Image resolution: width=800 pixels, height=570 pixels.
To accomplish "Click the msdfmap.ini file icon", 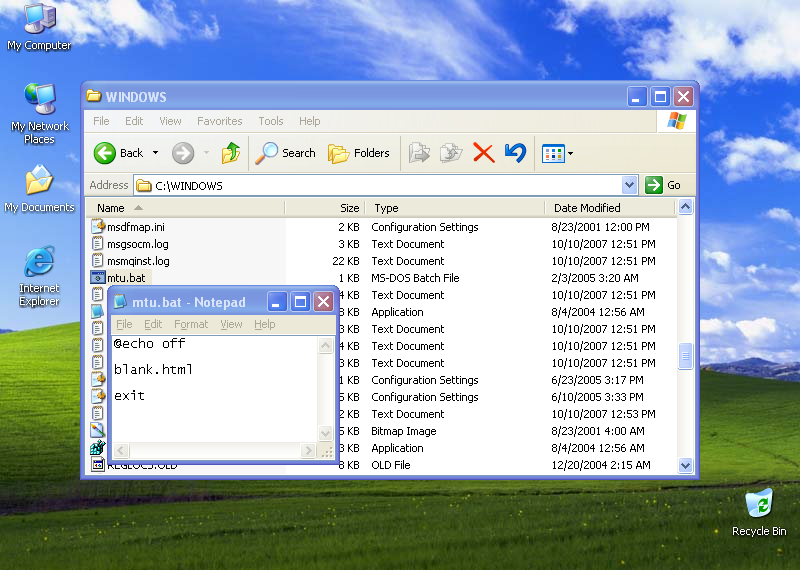I will pos(97,226).
